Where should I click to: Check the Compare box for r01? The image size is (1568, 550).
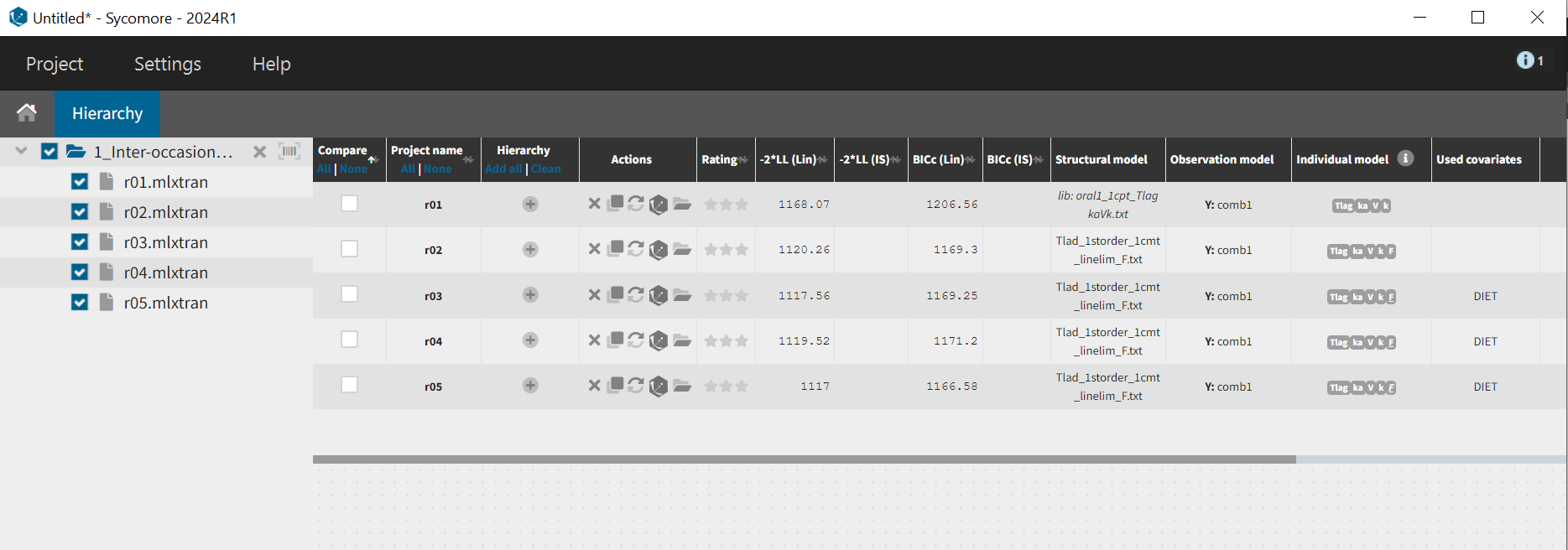coord(350,204)
